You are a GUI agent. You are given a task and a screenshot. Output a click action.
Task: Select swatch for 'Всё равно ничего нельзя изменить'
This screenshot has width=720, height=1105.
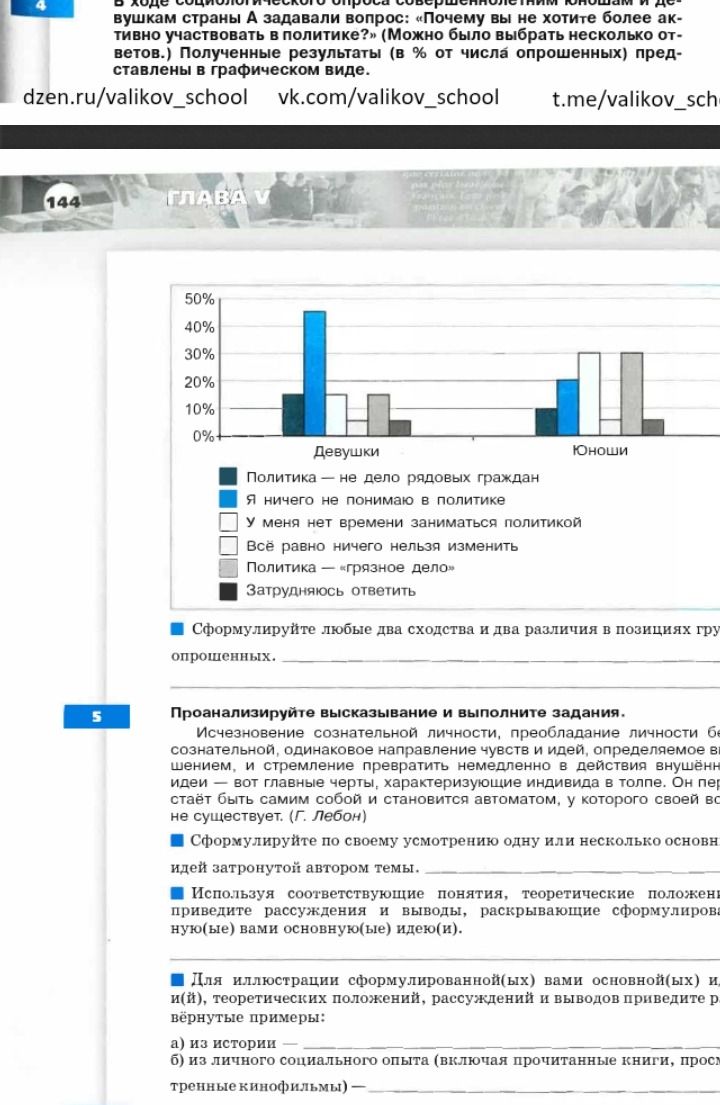(228, 545)
